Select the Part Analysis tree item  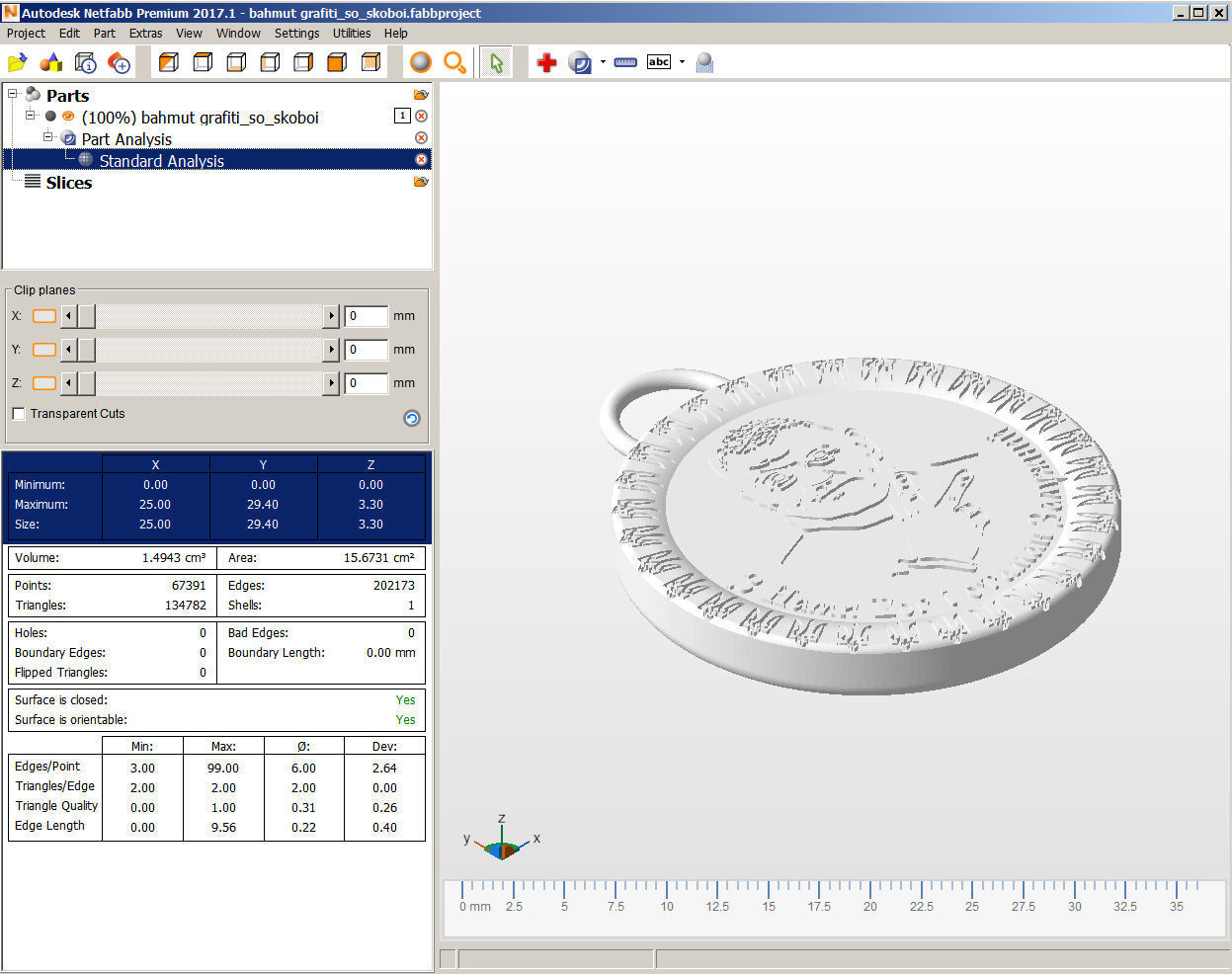click(126, 138)
